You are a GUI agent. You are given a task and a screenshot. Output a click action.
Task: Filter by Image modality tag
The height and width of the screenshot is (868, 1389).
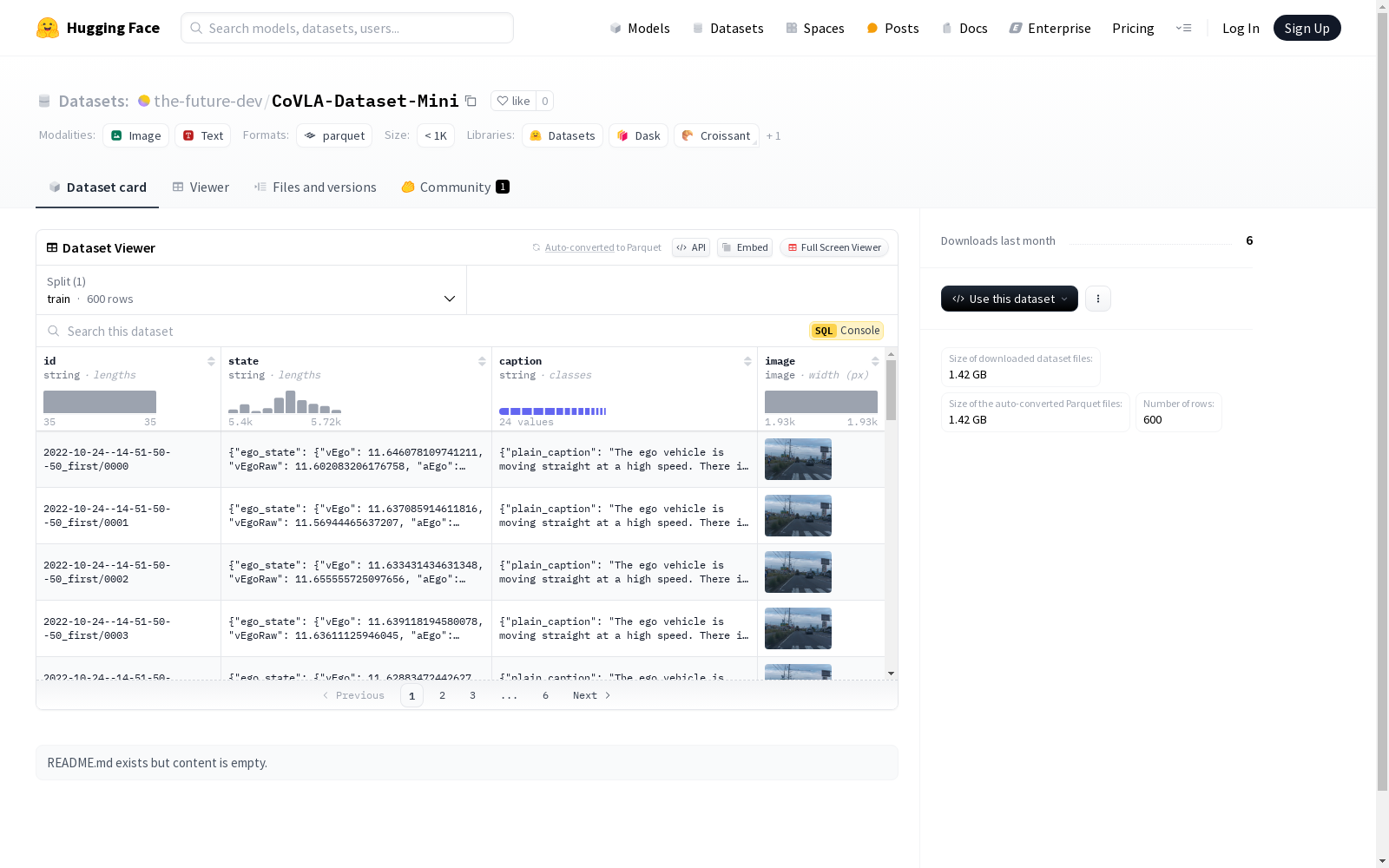pos(135,135)
